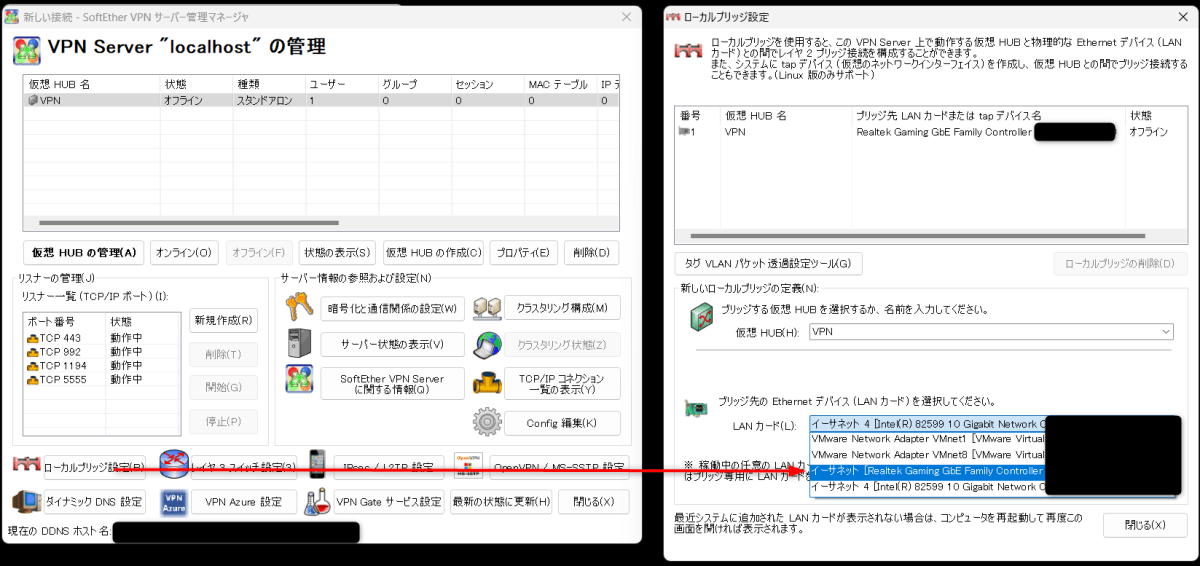Click 仮想 HUB の作成(C) button
The width and height of the screenshot is (1200, 566).
(435, 253)
